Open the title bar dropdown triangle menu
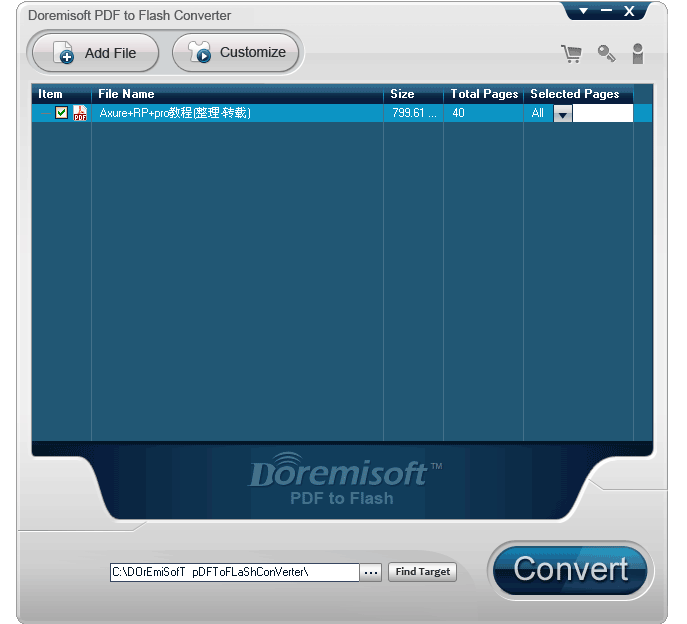The width and height of the screenshot is (687, 624). click(x=583, y=11)
